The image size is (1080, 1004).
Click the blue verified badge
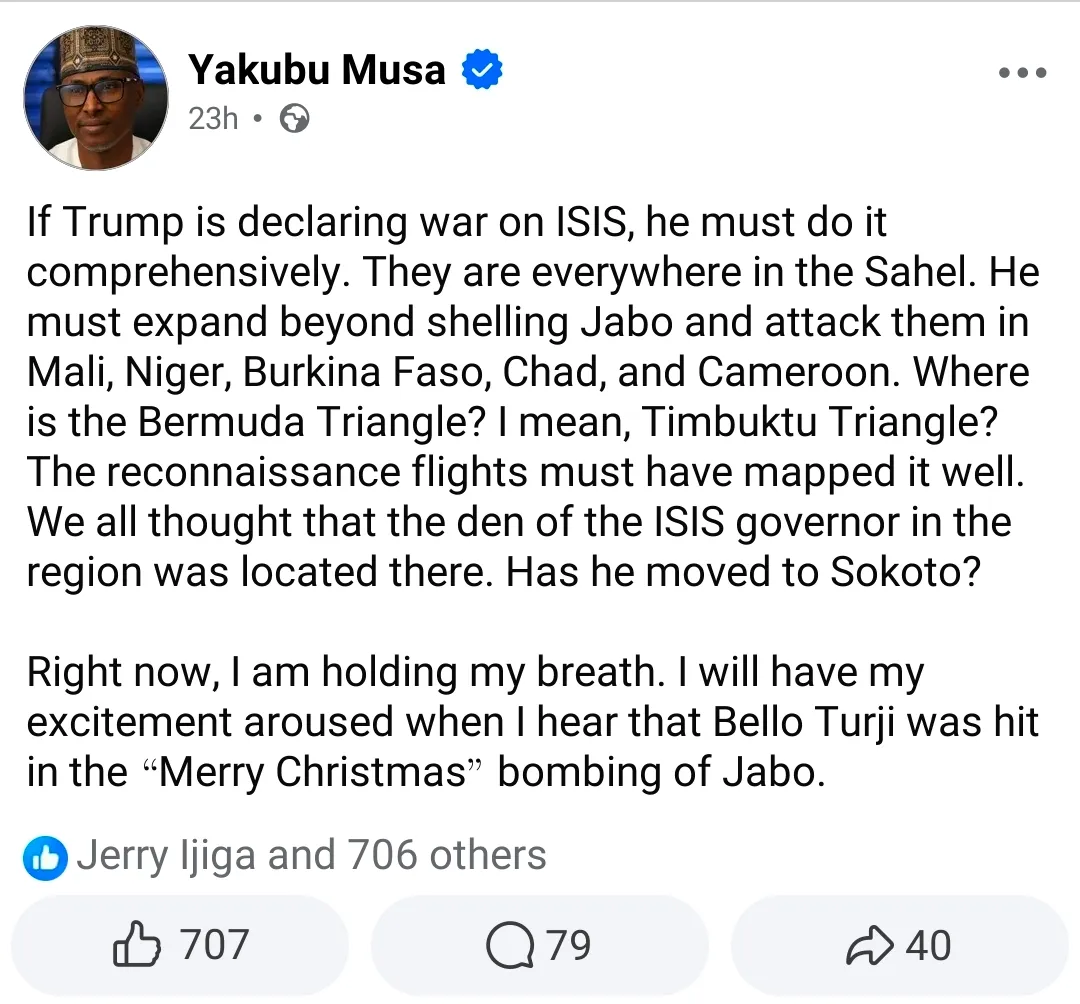tap(482, 71)
